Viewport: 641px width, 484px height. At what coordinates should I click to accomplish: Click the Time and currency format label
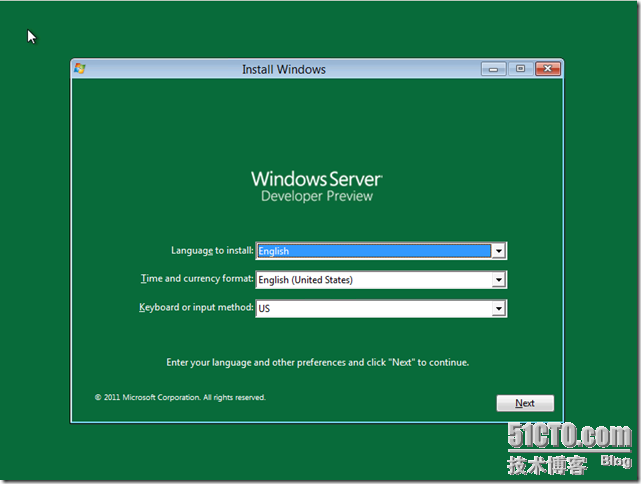(197, 278)
